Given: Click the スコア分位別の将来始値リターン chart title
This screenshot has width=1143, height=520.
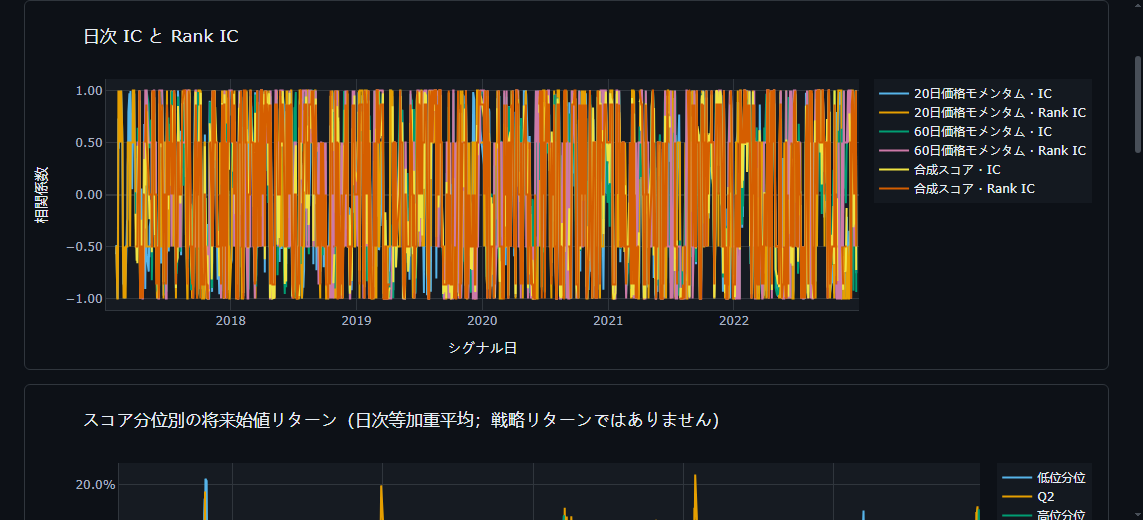Looking at the screenshot, I should [401, 421].
